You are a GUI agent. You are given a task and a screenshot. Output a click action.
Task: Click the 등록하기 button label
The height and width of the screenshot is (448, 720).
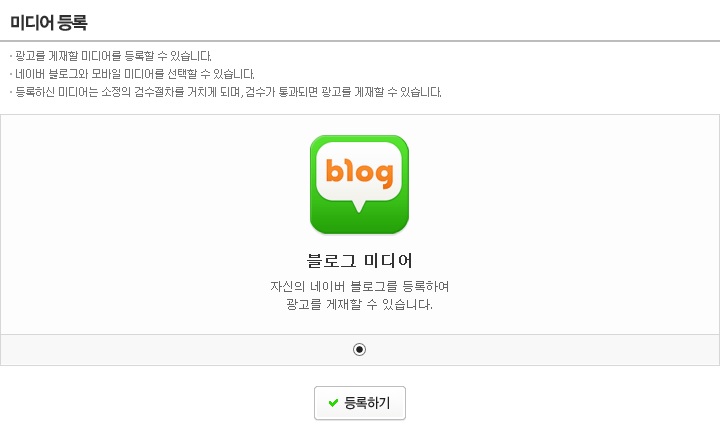(x=367, y=403)
